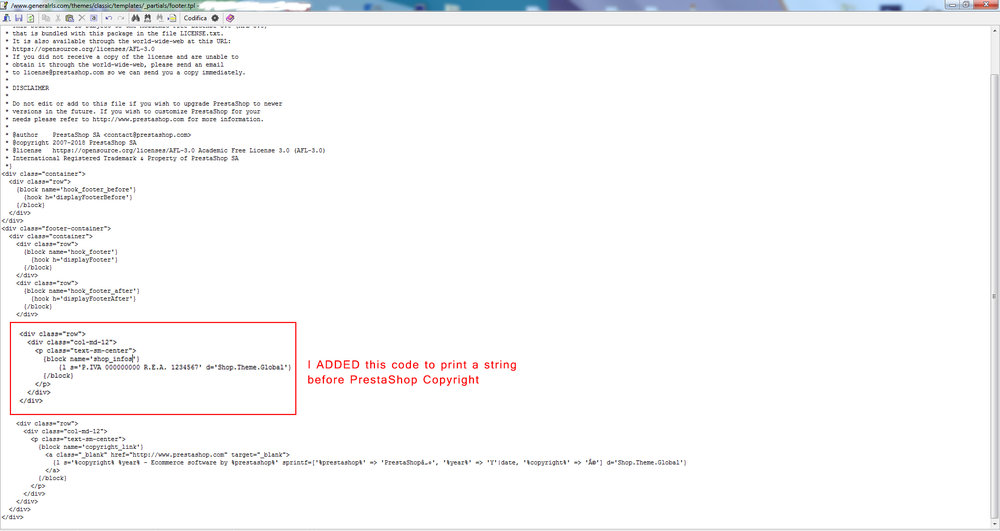The image size is (1000, 531).
Task: Click the first toolbar icon left of Save
Action: pos(6,18)
